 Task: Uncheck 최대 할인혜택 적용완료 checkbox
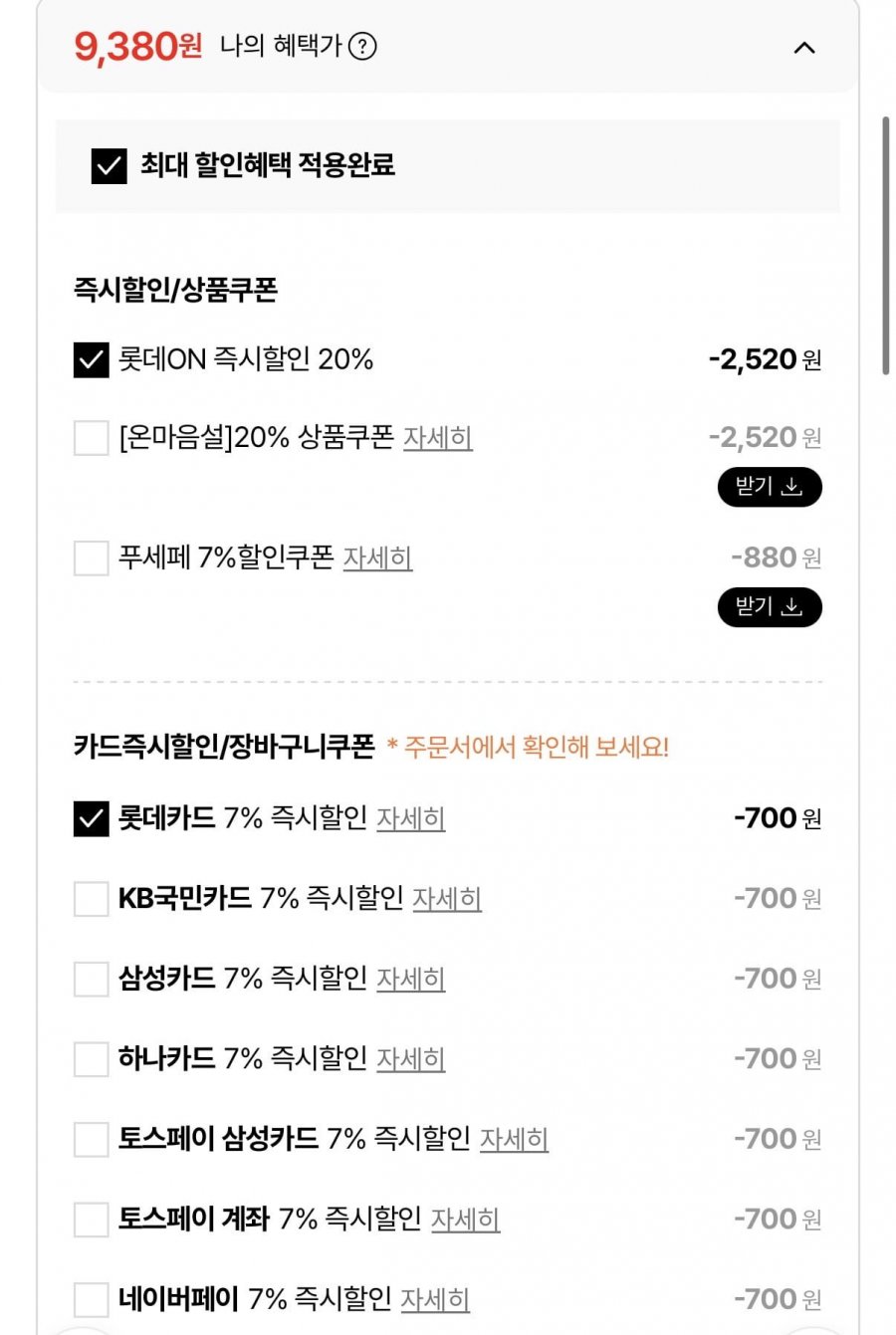coord(109,166)
